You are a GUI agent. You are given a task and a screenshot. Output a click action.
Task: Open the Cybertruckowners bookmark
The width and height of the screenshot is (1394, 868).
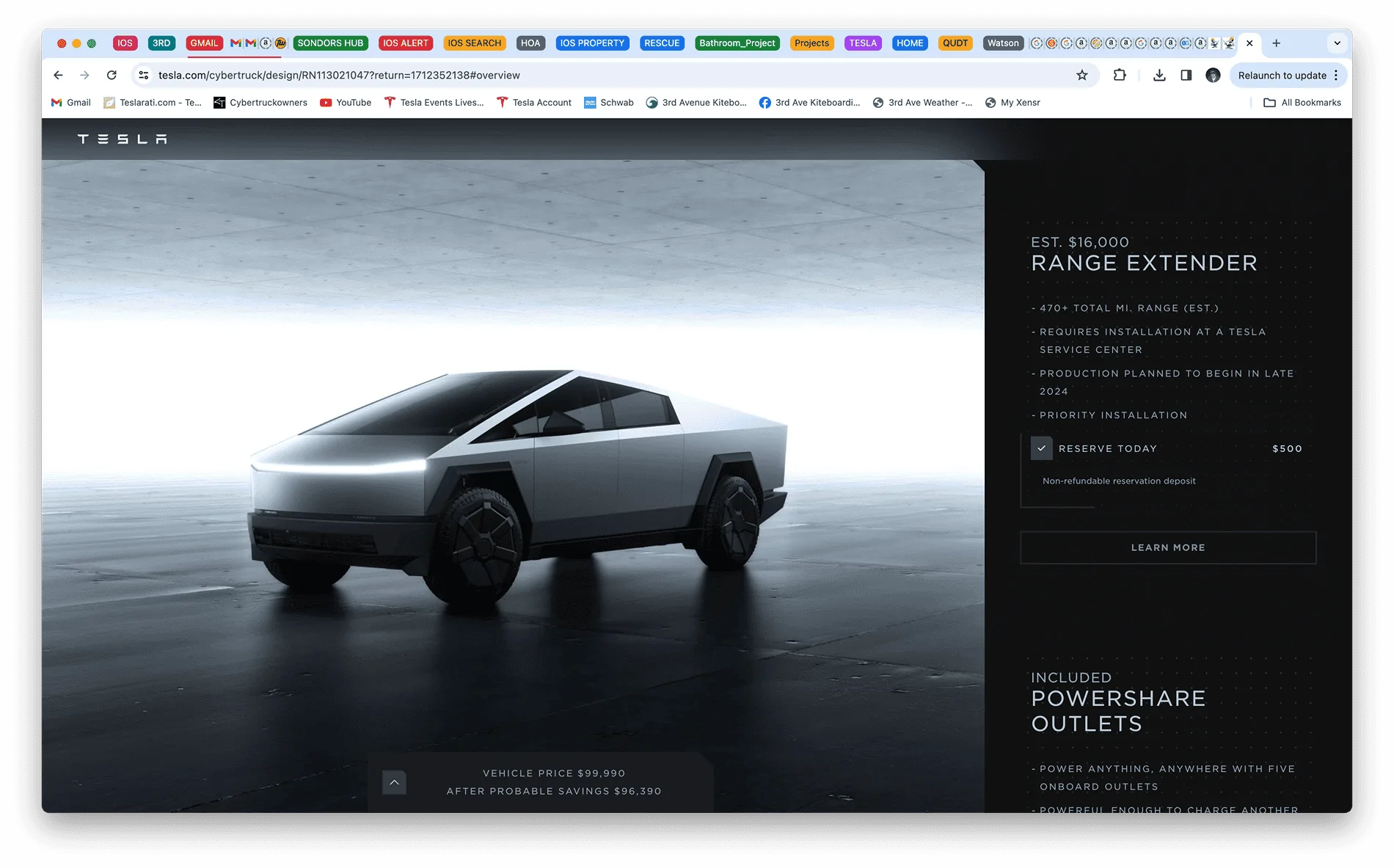point(260,103)
